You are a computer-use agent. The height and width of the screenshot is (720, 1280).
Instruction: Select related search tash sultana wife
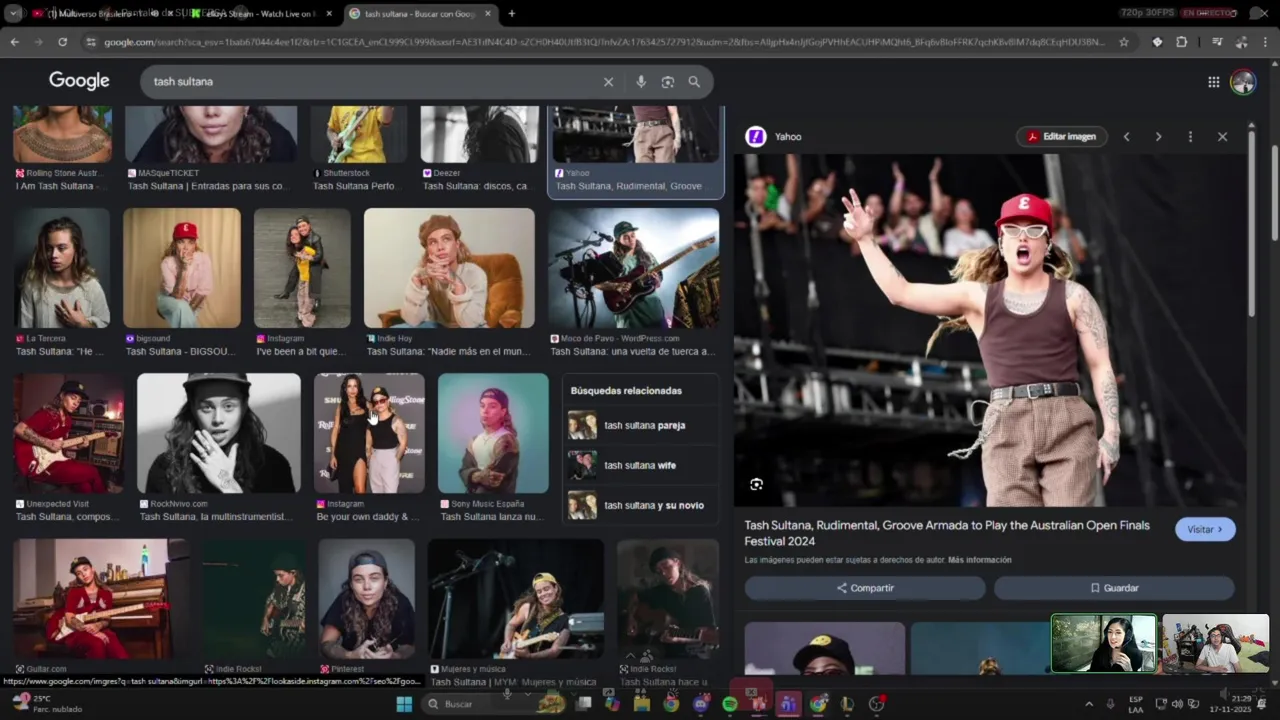tap(641, 465)
